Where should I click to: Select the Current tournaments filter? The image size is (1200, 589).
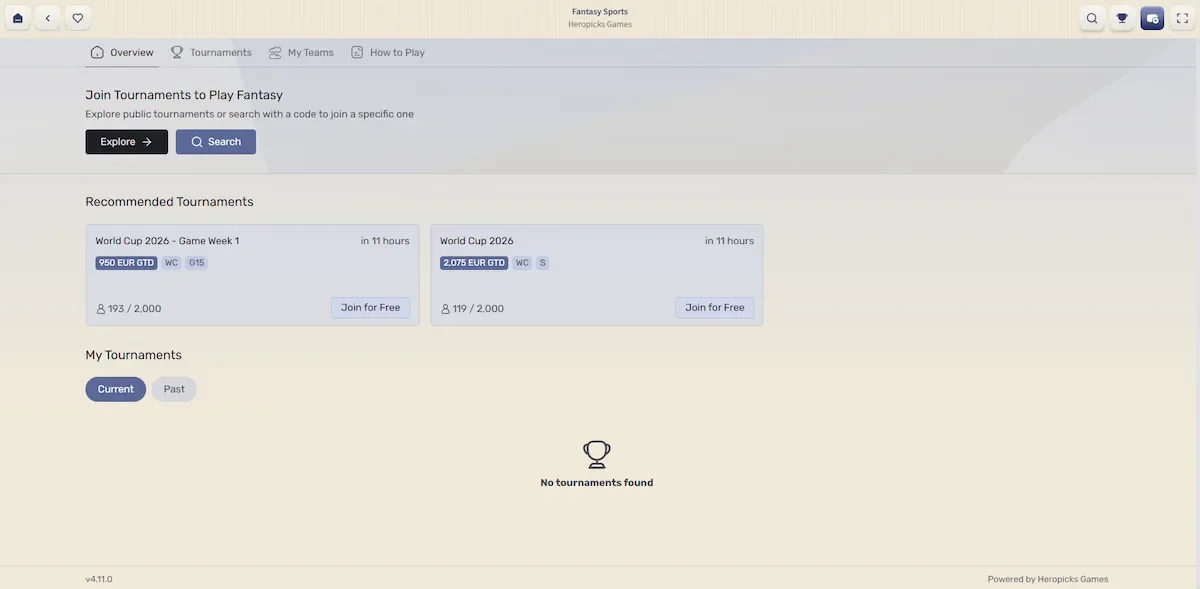click(x=116, y=389)
